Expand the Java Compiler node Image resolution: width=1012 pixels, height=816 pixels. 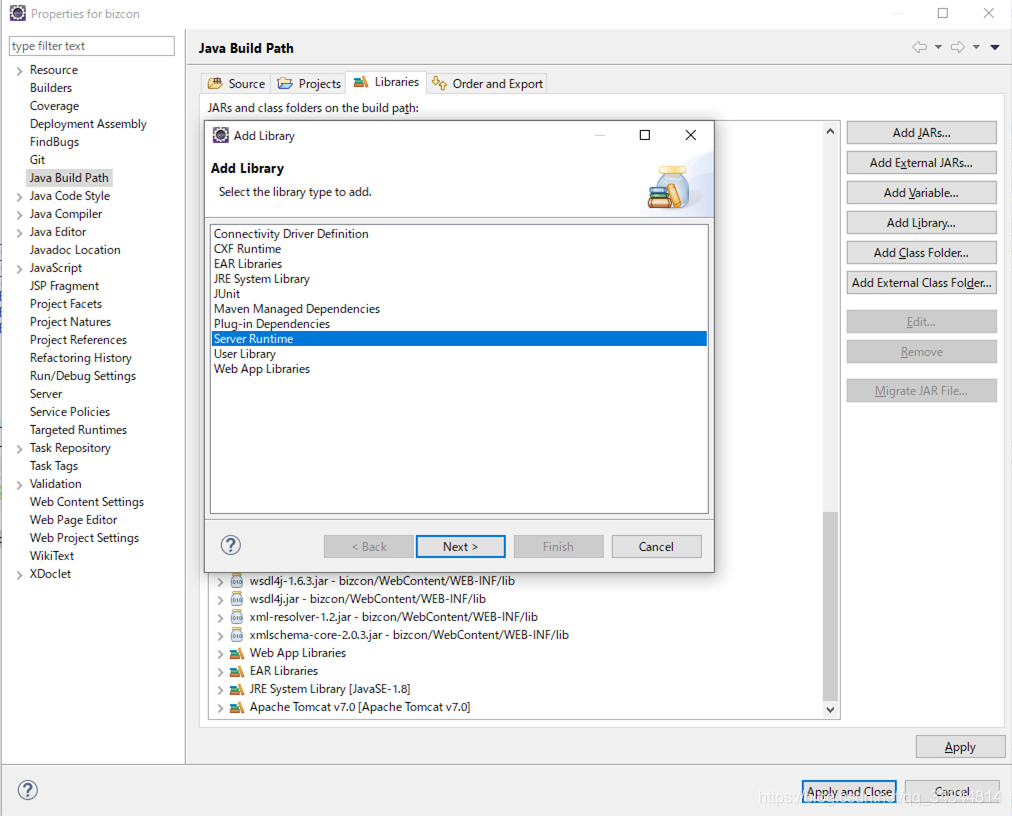(19, 215)
